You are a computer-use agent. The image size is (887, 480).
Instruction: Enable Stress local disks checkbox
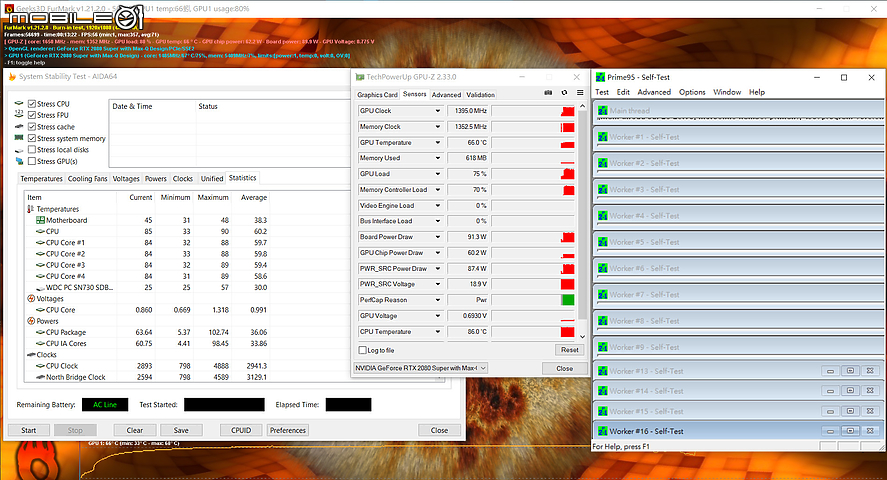[32, 150]
